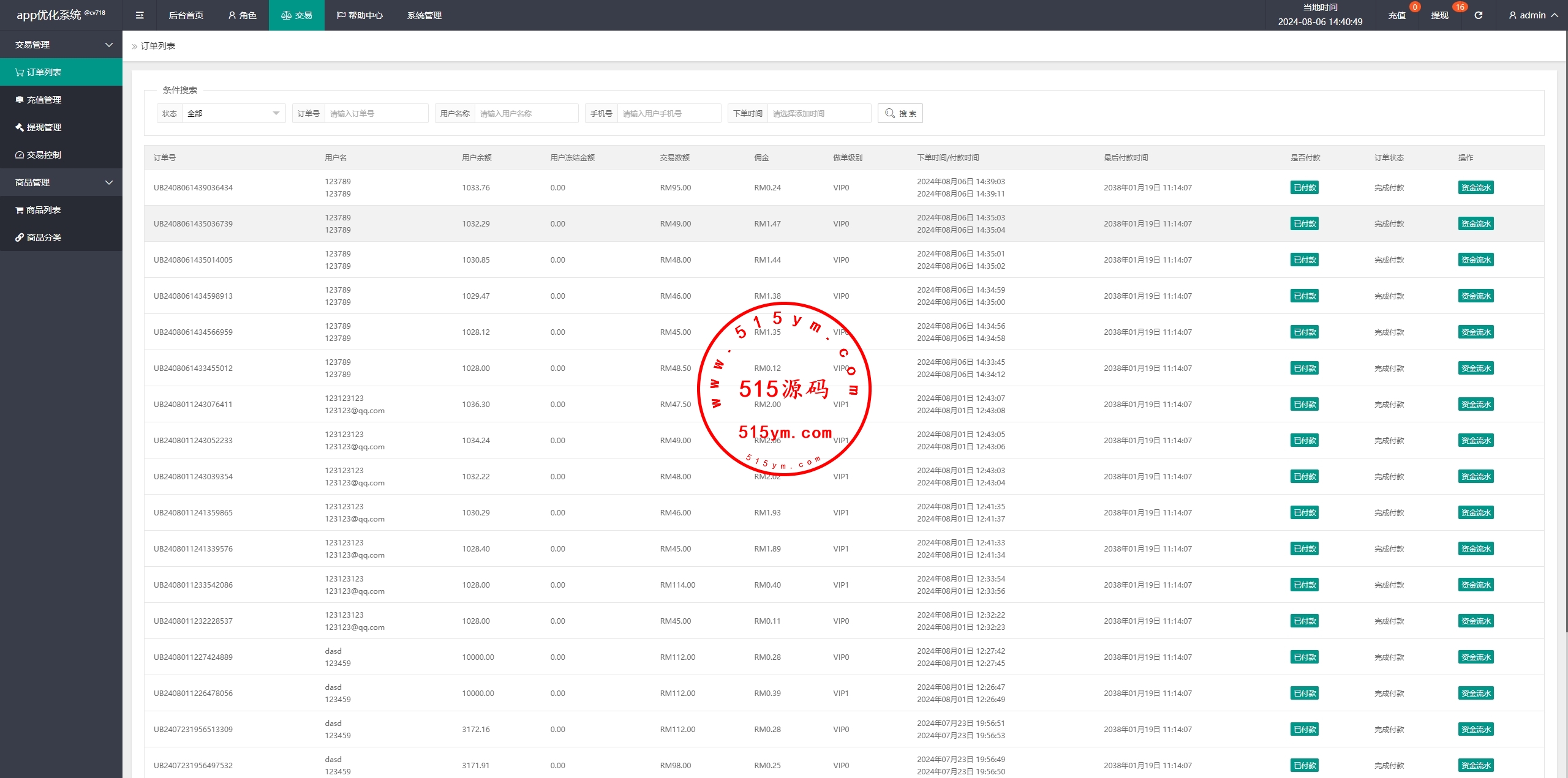Click the 订单号 input field
Image resolution: width=1568 pixels, height=778 pixels.
coord(375,113)
